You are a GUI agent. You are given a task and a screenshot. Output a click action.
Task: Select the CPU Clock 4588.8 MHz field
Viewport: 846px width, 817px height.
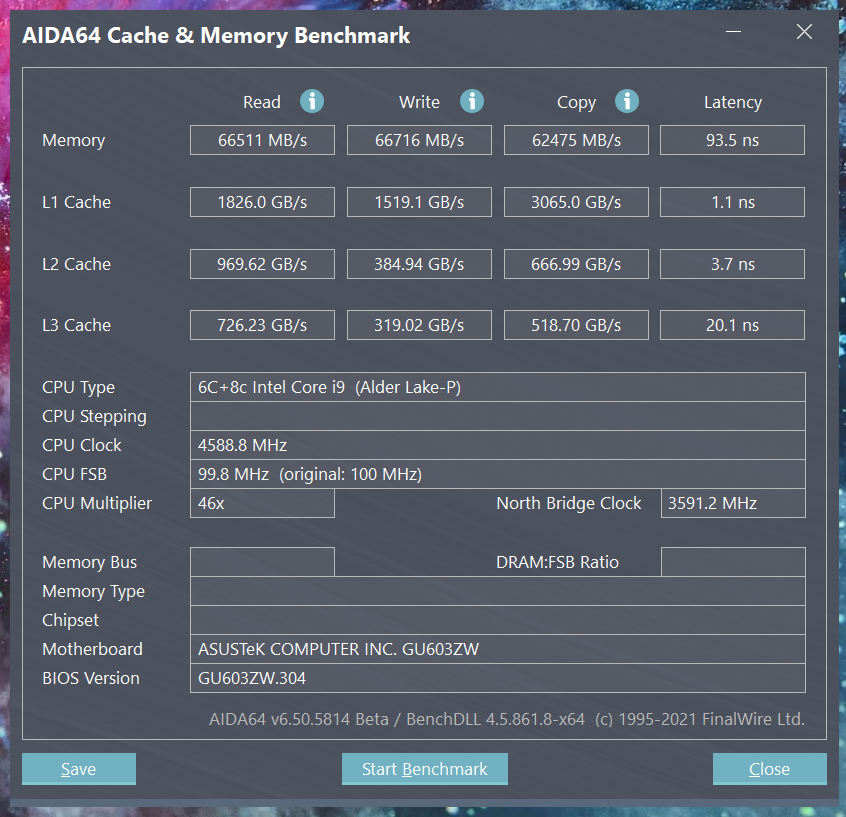click(497, 445)
